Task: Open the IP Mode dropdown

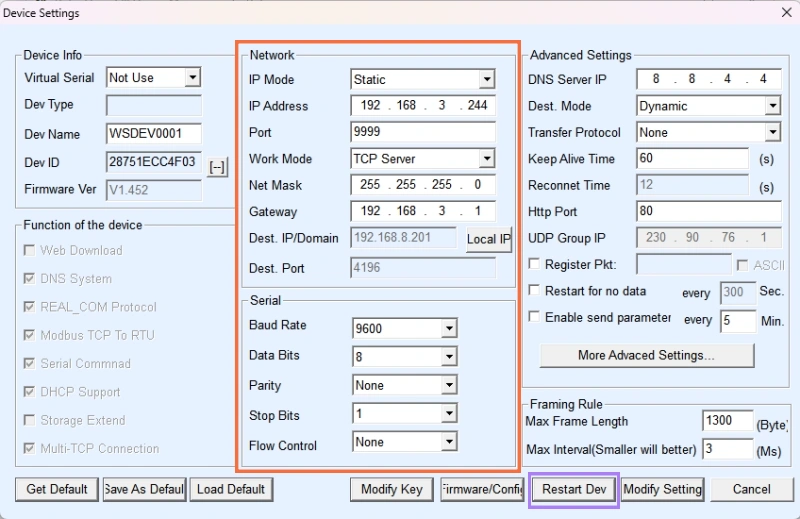Action: coord(487,79)
